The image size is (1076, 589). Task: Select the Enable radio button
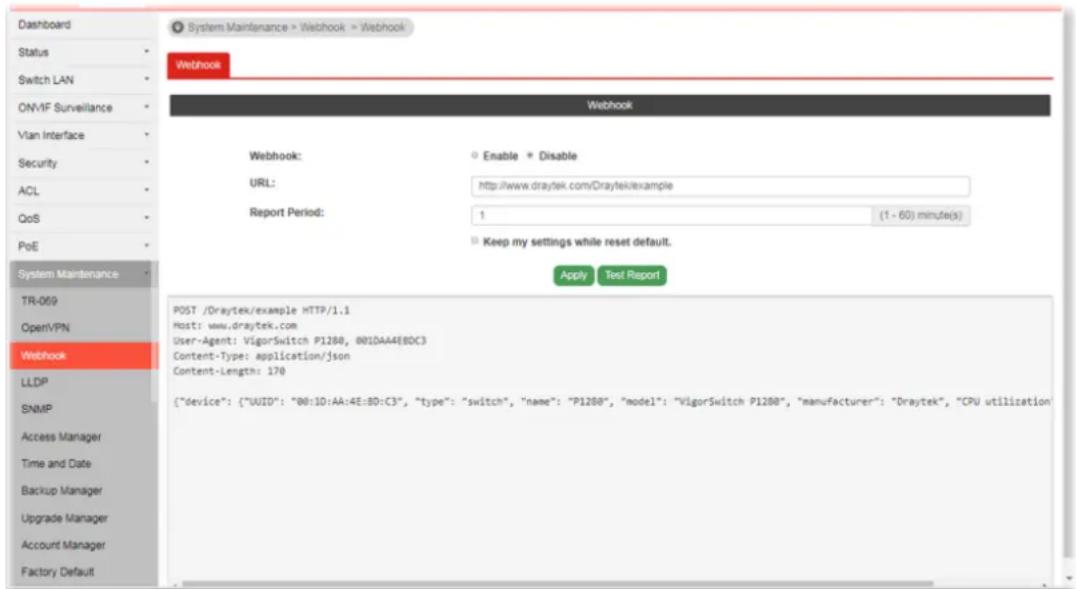point(474,155)
